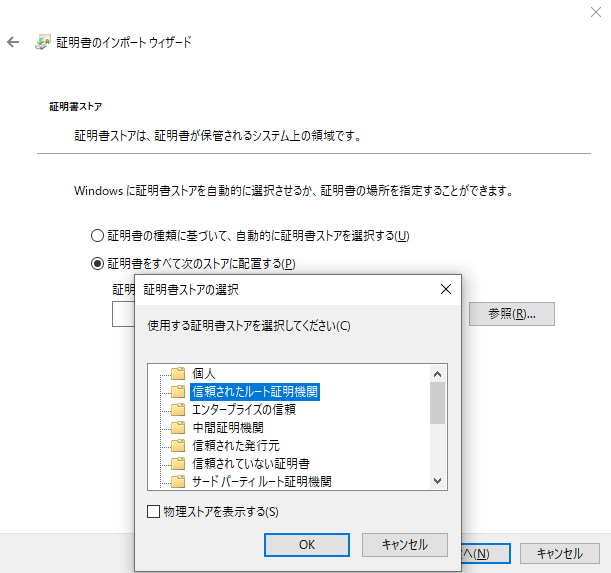
Task: Click the folder icon beside 信頼されたルート証明機関
Action: point(178,391)
